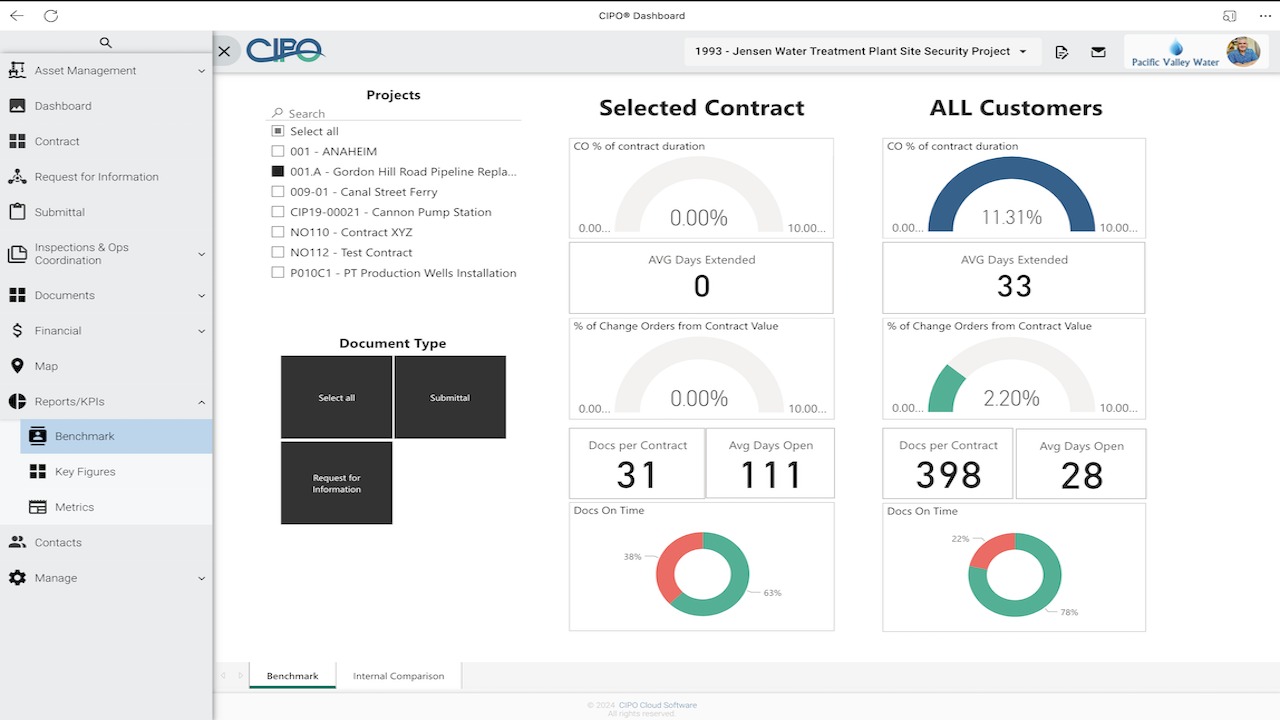Open the Metrics report icon

37,507
